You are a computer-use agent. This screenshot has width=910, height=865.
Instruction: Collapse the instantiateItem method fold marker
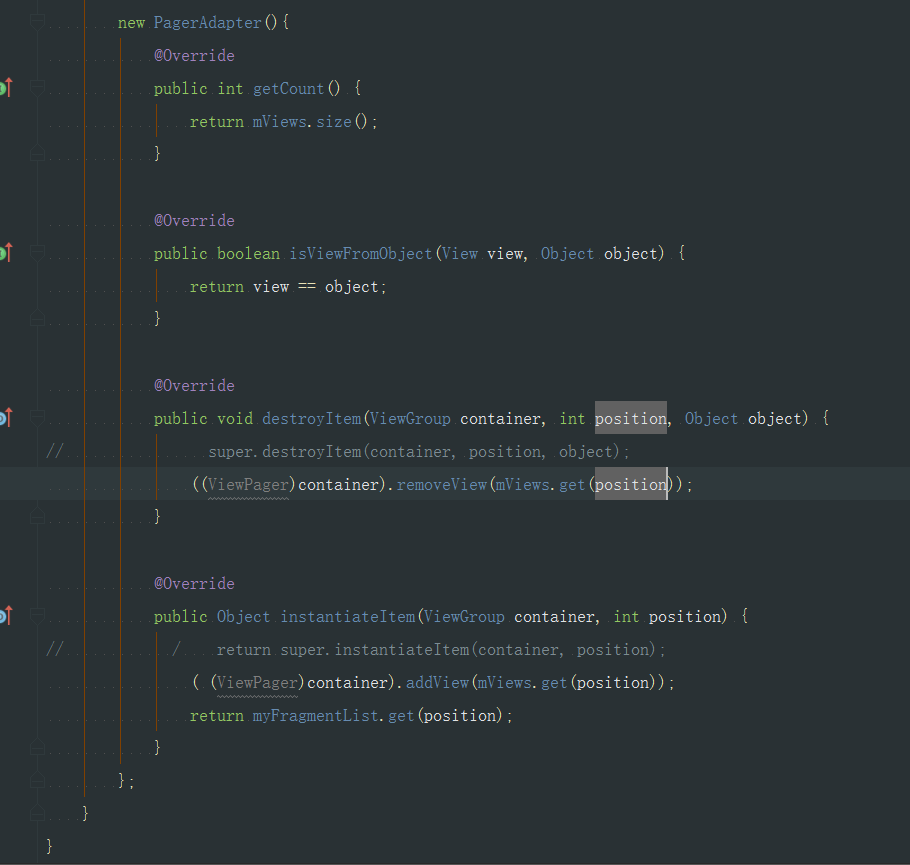(x=37, y=615)
